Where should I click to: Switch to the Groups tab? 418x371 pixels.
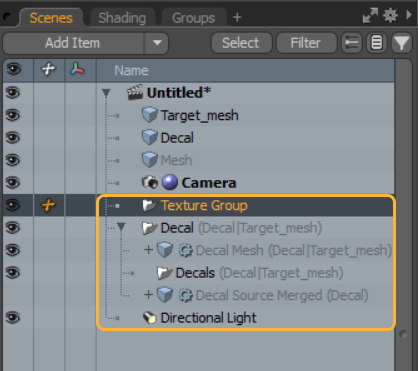193,18
